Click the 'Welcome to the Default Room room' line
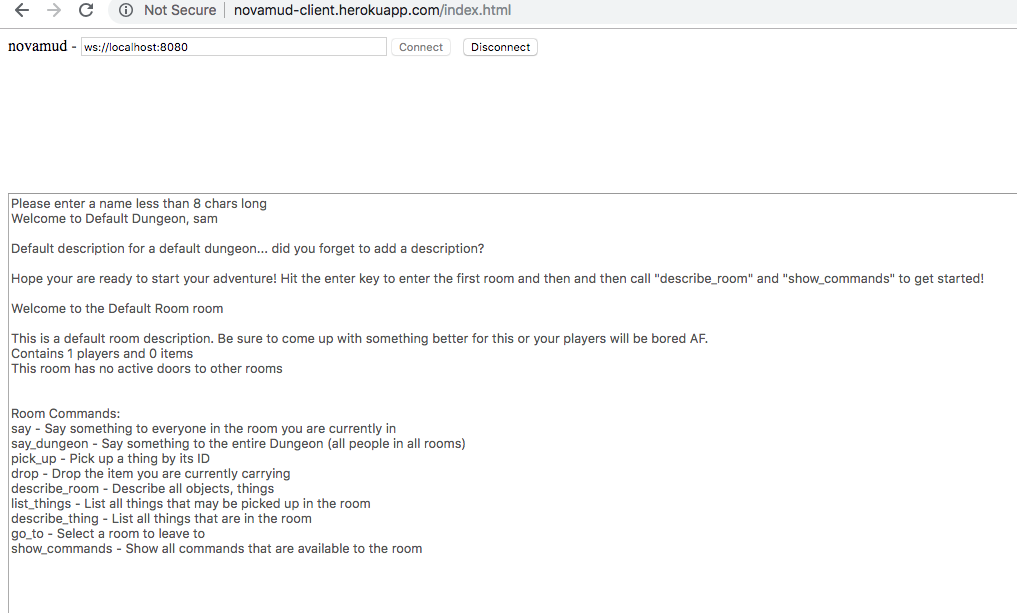Image resolution: width=1017 pixels, height=613 pixels. click(117, 308)
